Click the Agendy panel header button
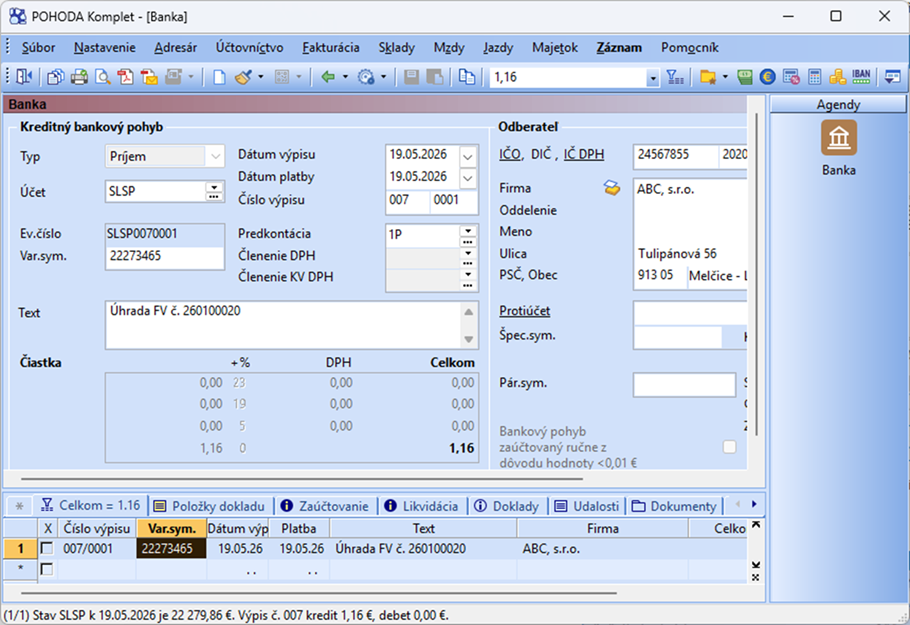 pos(838,104)
